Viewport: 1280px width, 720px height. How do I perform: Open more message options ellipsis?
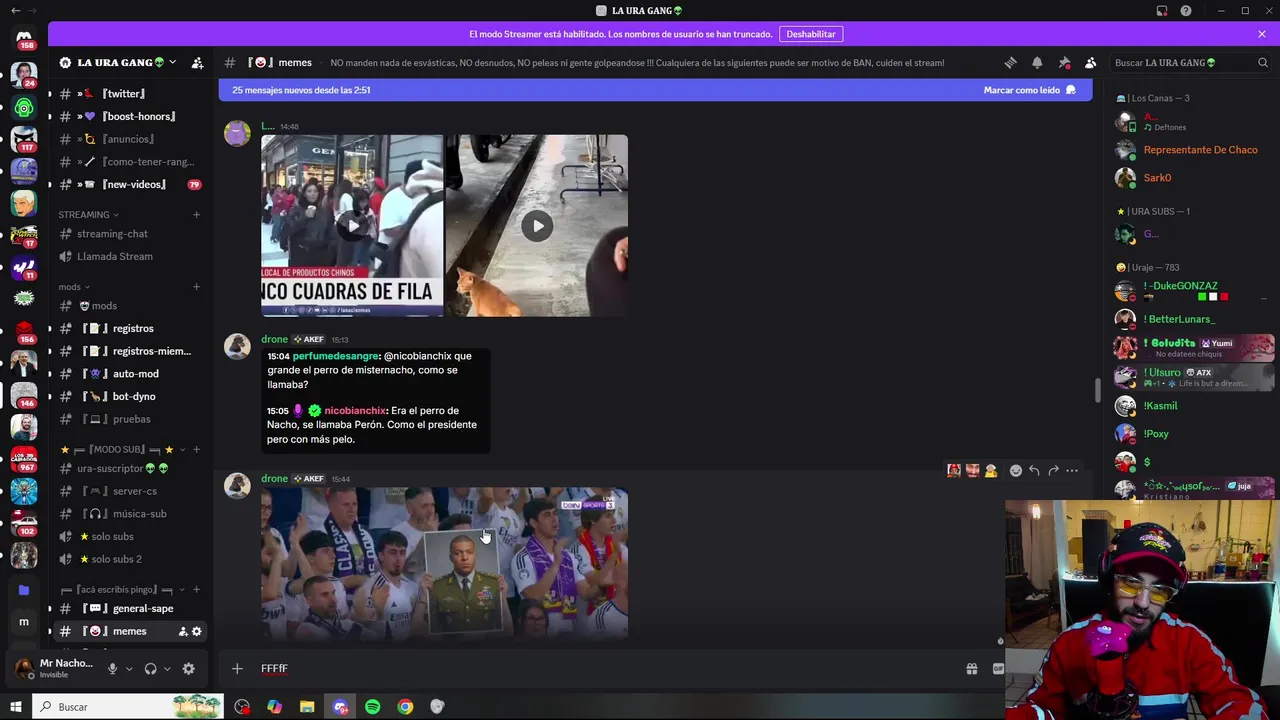[x=1072, y=470]
